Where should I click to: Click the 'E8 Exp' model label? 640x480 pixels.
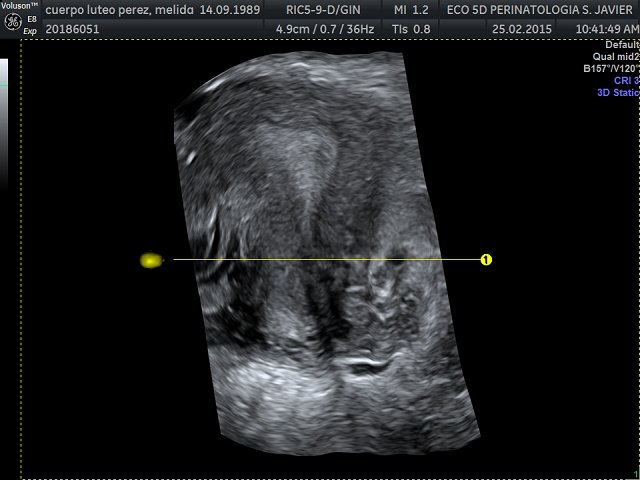[31, 25]
